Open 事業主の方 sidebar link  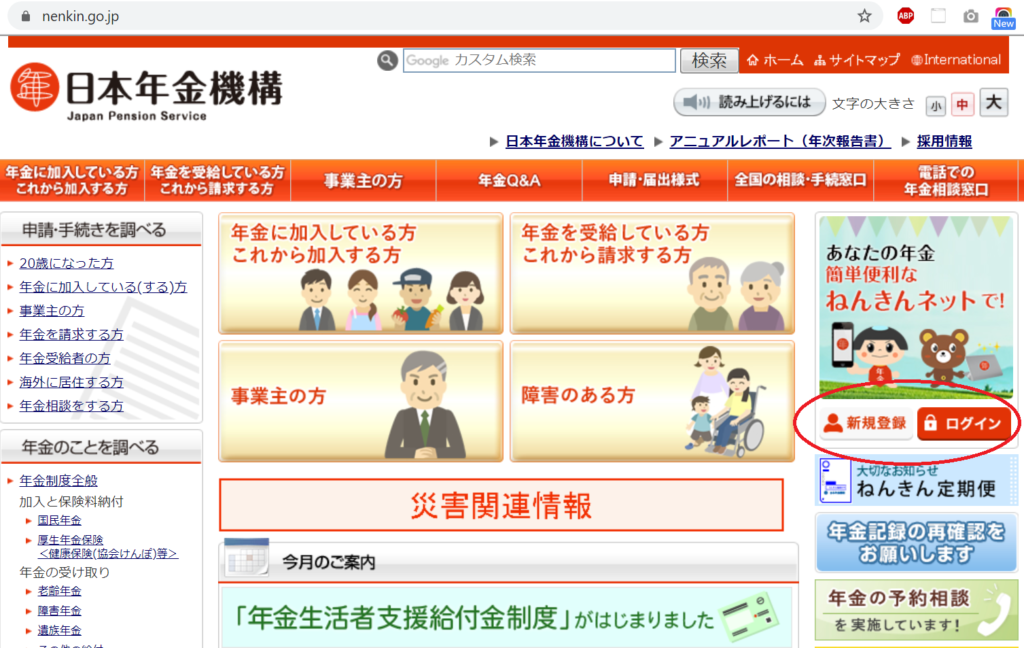[x=52, y=311]
